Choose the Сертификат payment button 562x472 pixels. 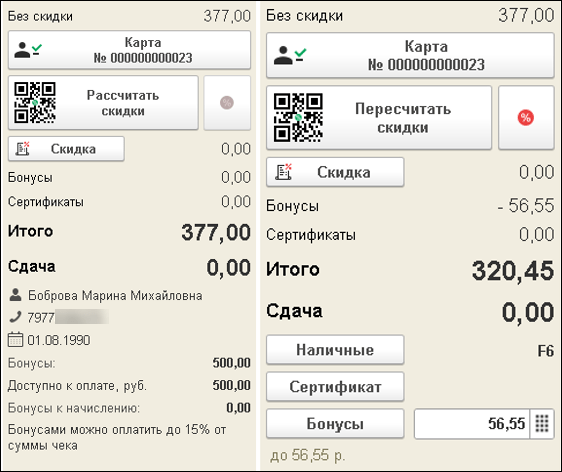pos(335,387)
